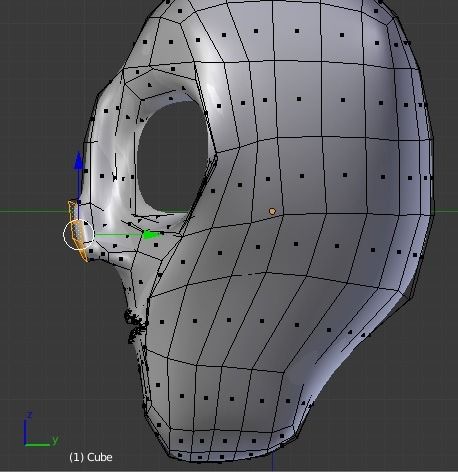Click the white circle at manipulator center

coord(79,235)
